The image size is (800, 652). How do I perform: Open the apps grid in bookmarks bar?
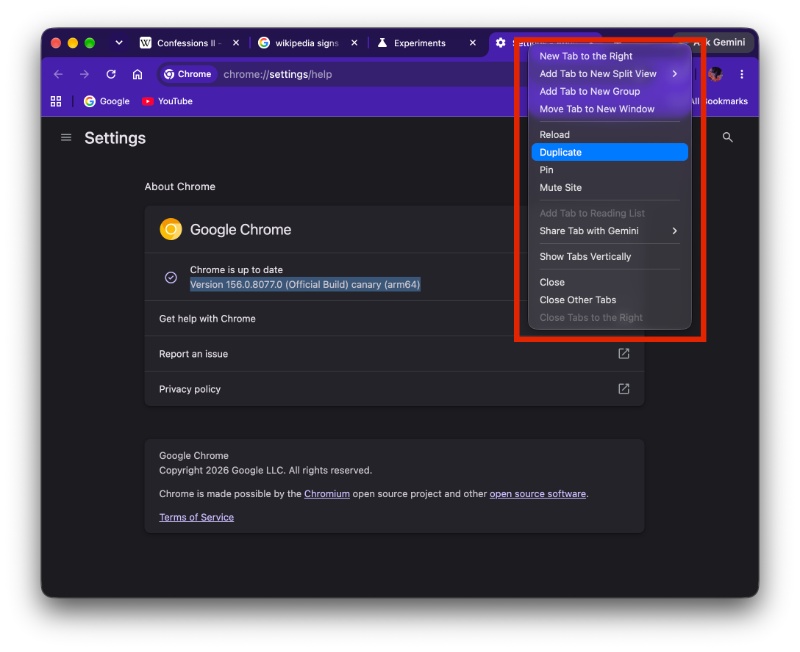[x=56, y=101]
